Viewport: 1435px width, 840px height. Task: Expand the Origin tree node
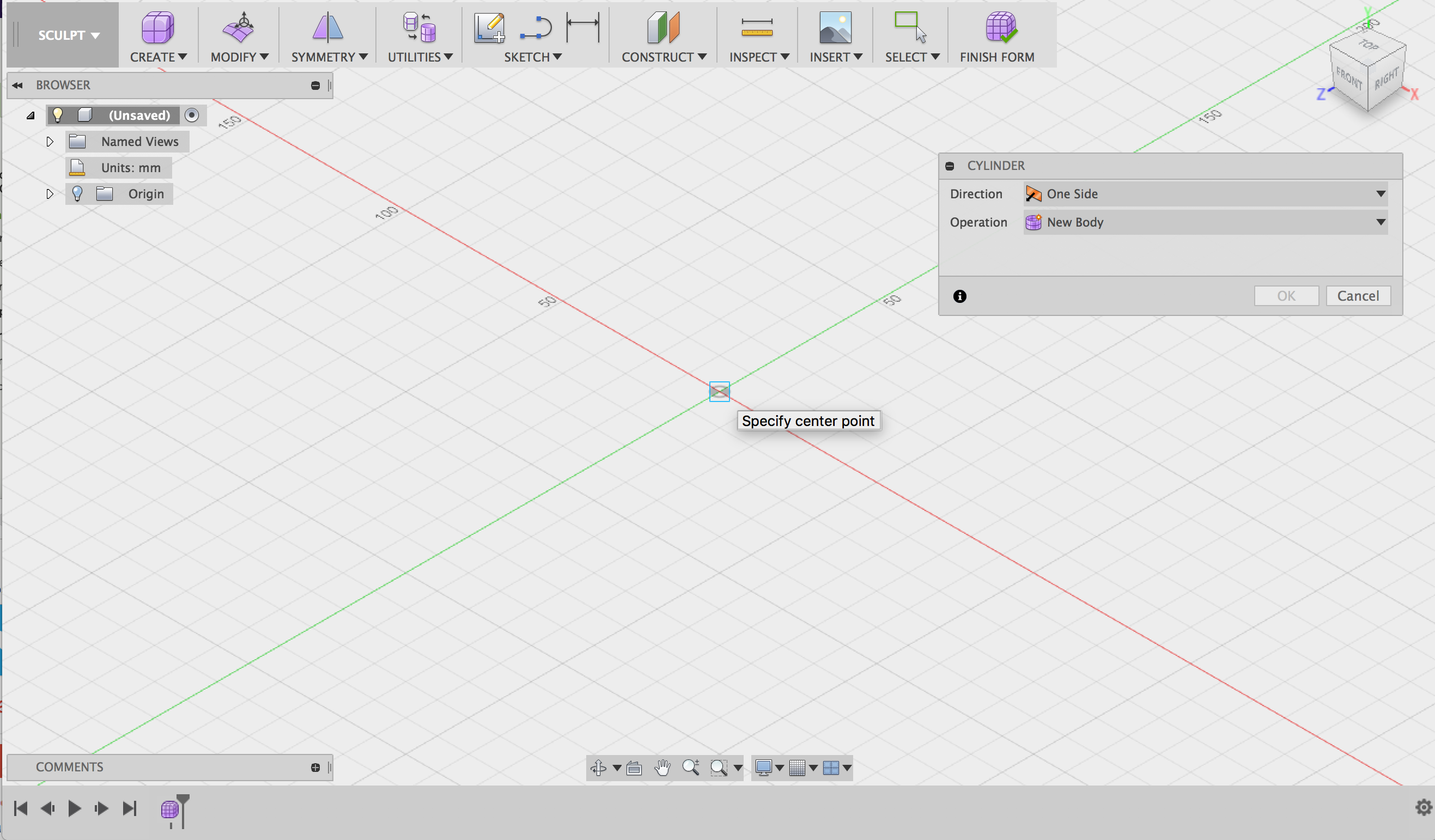[x=50, y=193]
